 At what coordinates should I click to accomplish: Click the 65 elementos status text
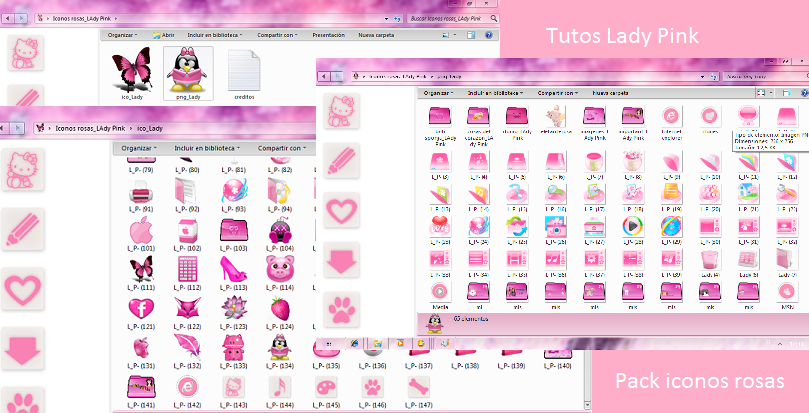click(470, 319)
